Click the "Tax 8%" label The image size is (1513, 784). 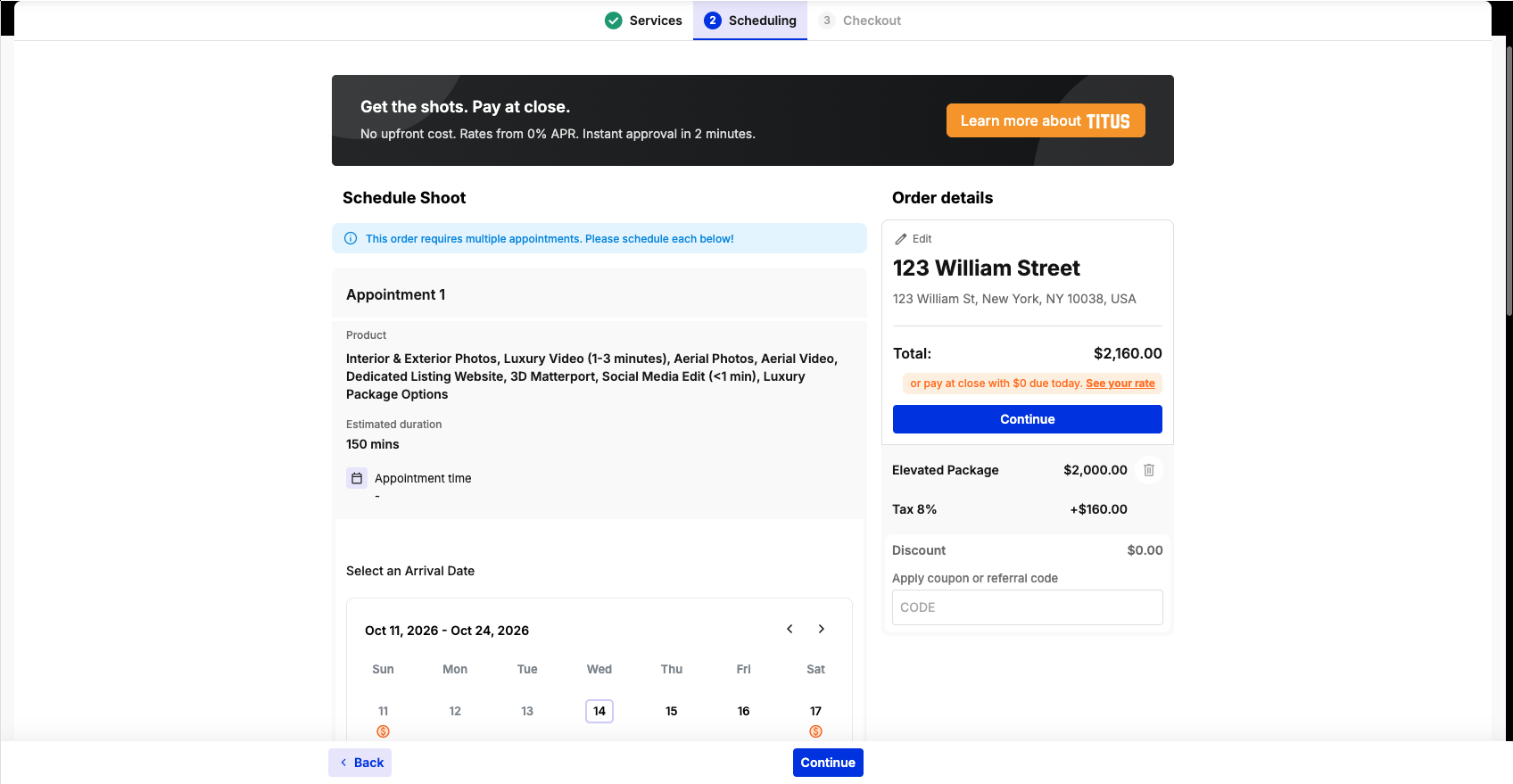coord(914,509)
